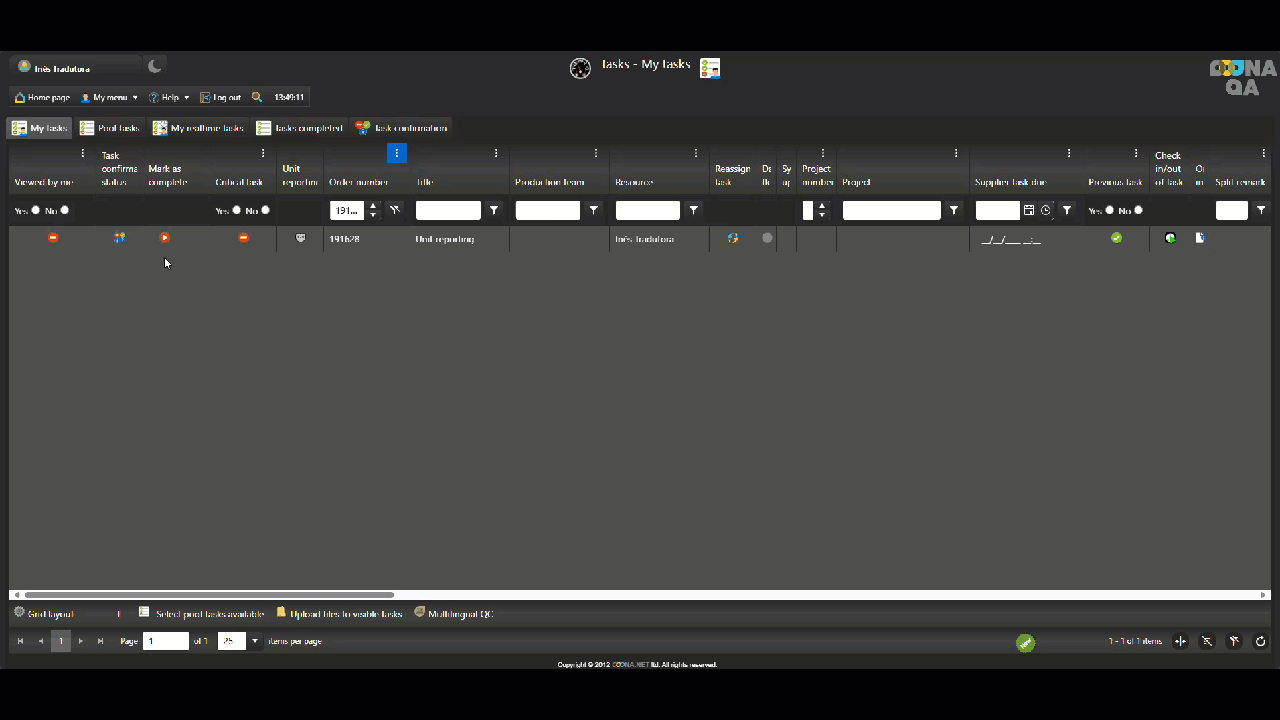Click the Log out button
This screenshot has height=720, width=1280.
[x=220, y=98]
